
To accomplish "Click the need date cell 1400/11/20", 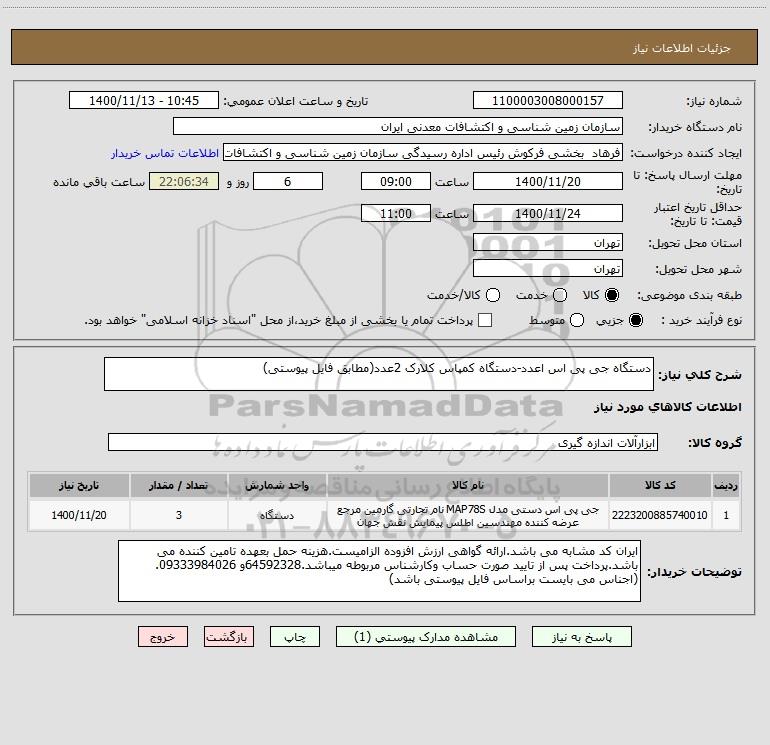I will (79, 515).
